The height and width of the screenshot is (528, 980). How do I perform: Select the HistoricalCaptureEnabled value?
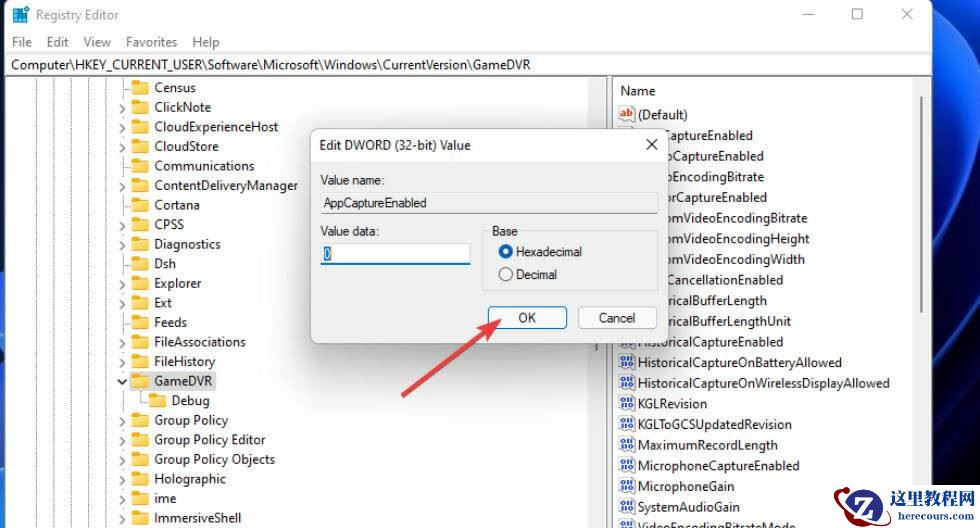710,341
